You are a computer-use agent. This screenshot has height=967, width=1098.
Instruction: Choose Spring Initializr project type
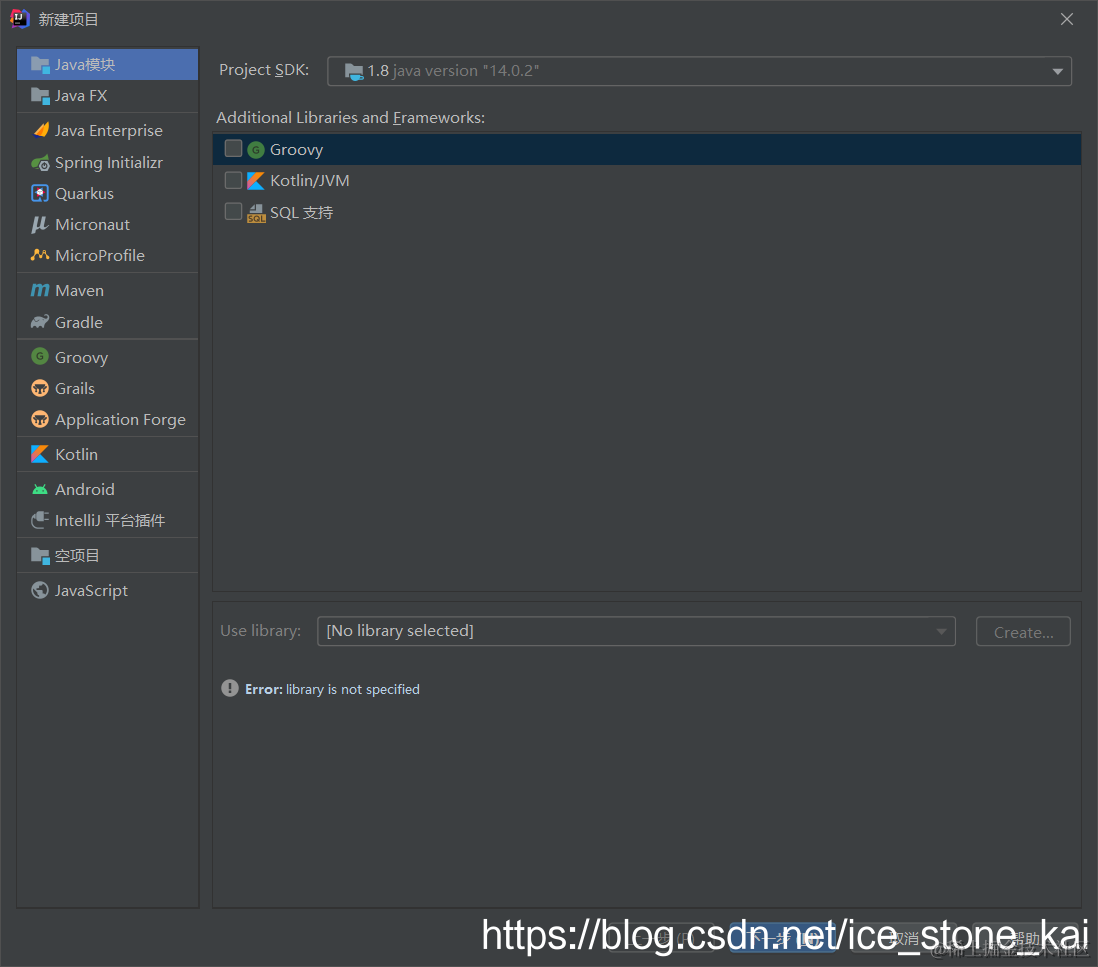coord(108,162)
